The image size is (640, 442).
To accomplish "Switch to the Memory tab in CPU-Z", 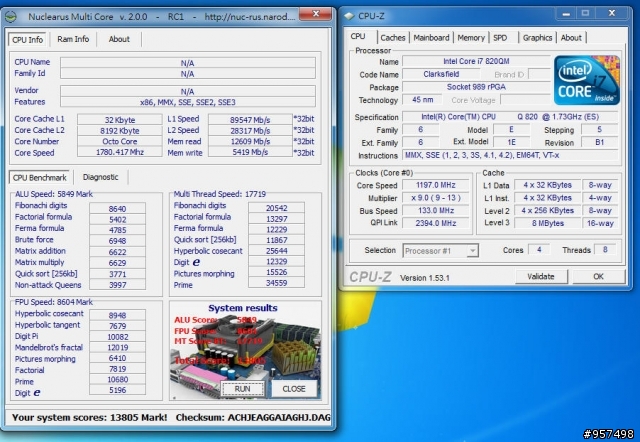I will coord(471,38).
